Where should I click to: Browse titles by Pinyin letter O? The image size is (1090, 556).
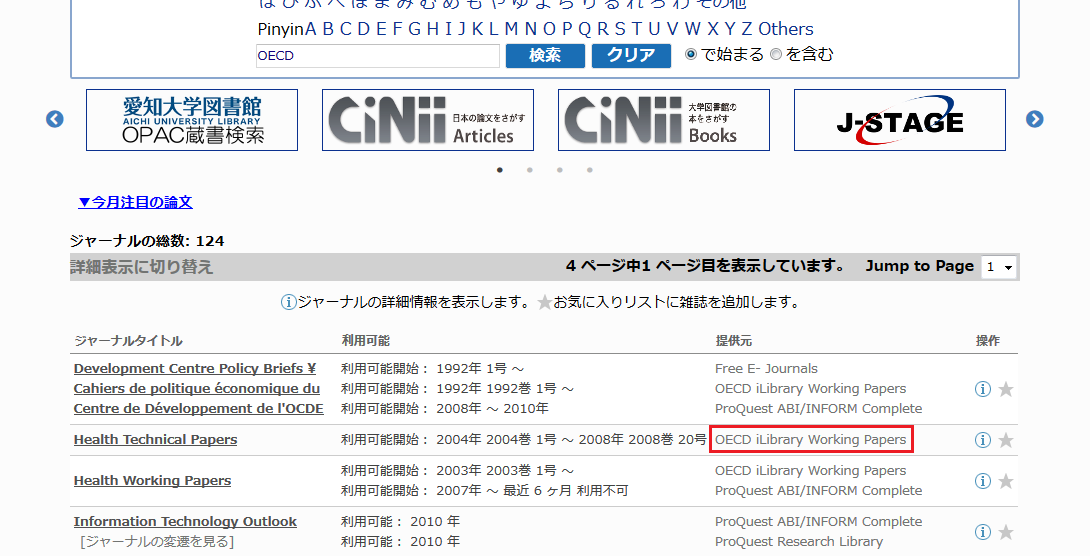point(549,29)
